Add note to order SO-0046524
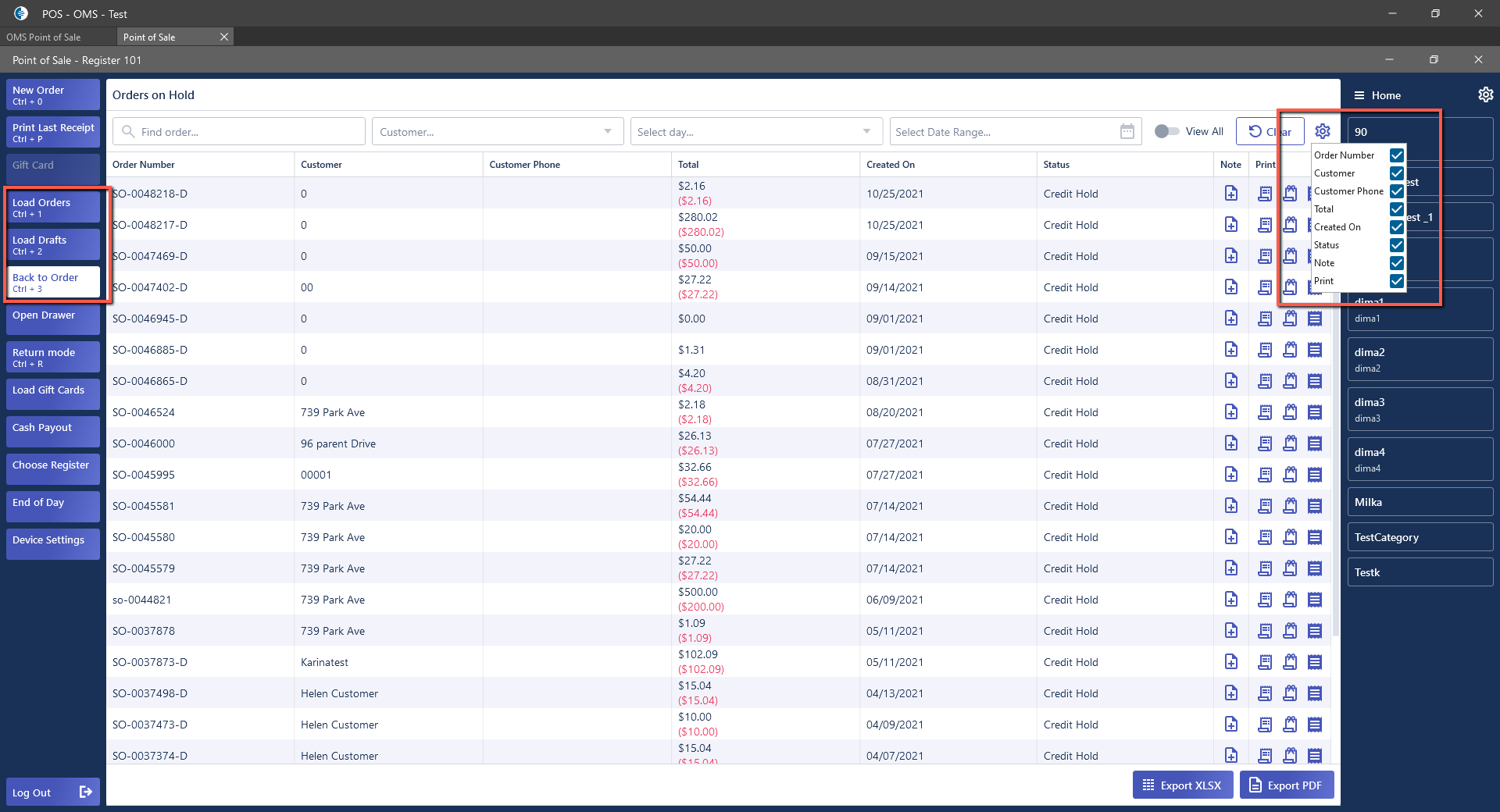The width and height of the screenshot is (1500, 812). point(1230,412)
